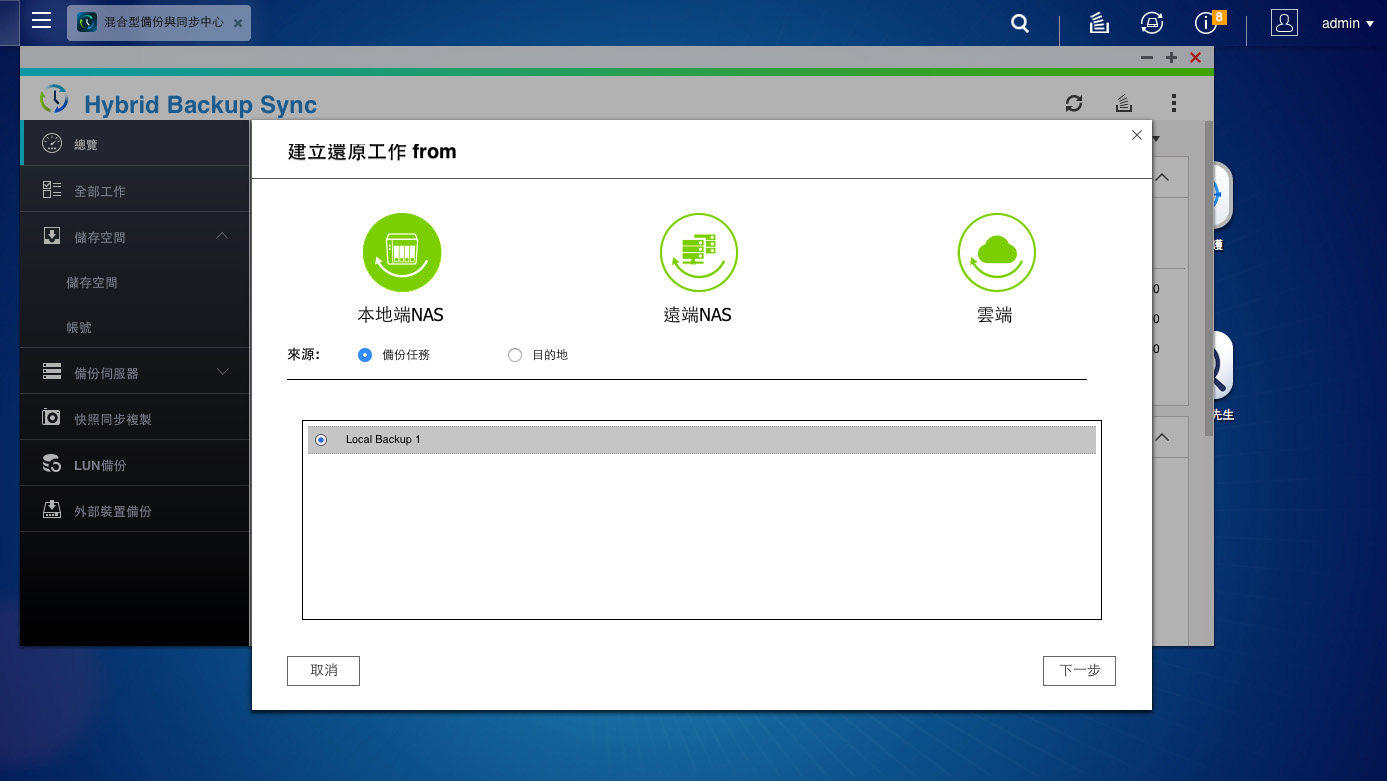Open the three-dot more options menu
1387x781 pixels.
(1174, 103)
